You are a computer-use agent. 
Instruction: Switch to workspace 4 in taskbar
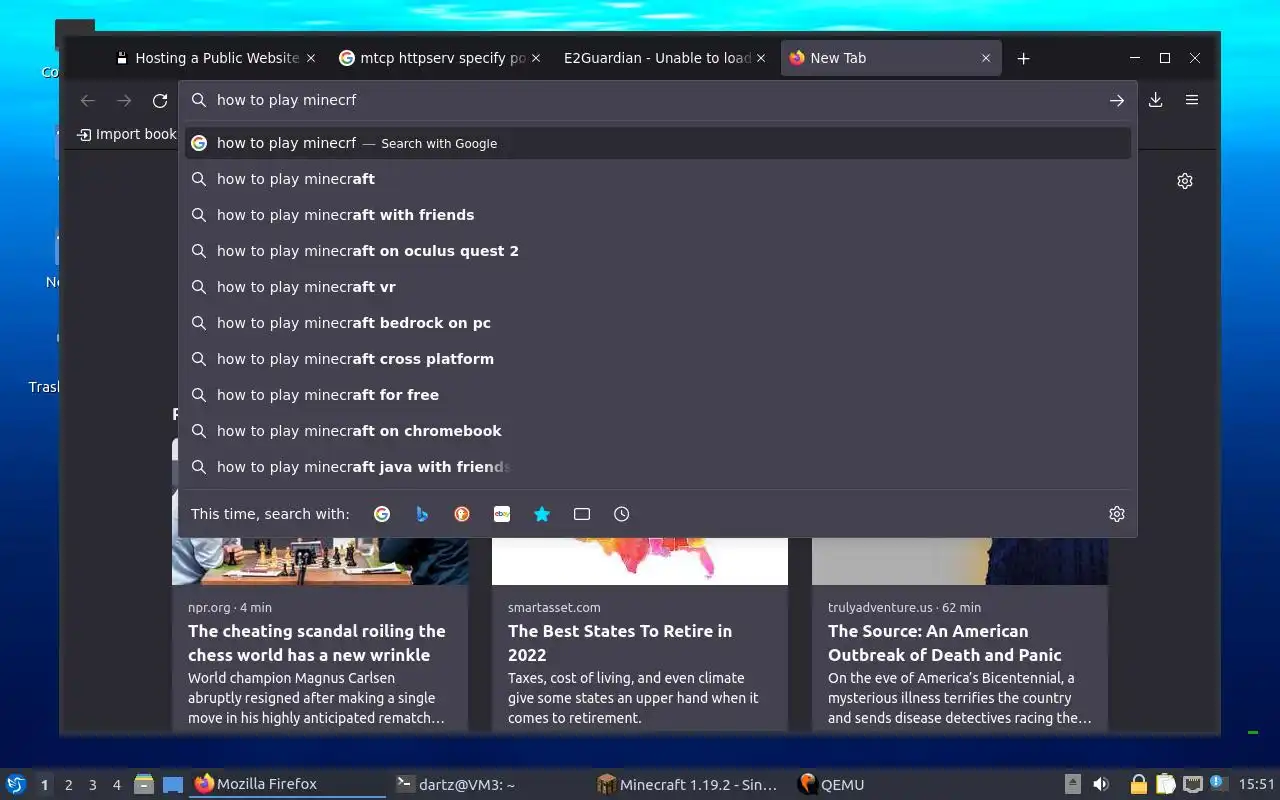(x=116, y=785)
